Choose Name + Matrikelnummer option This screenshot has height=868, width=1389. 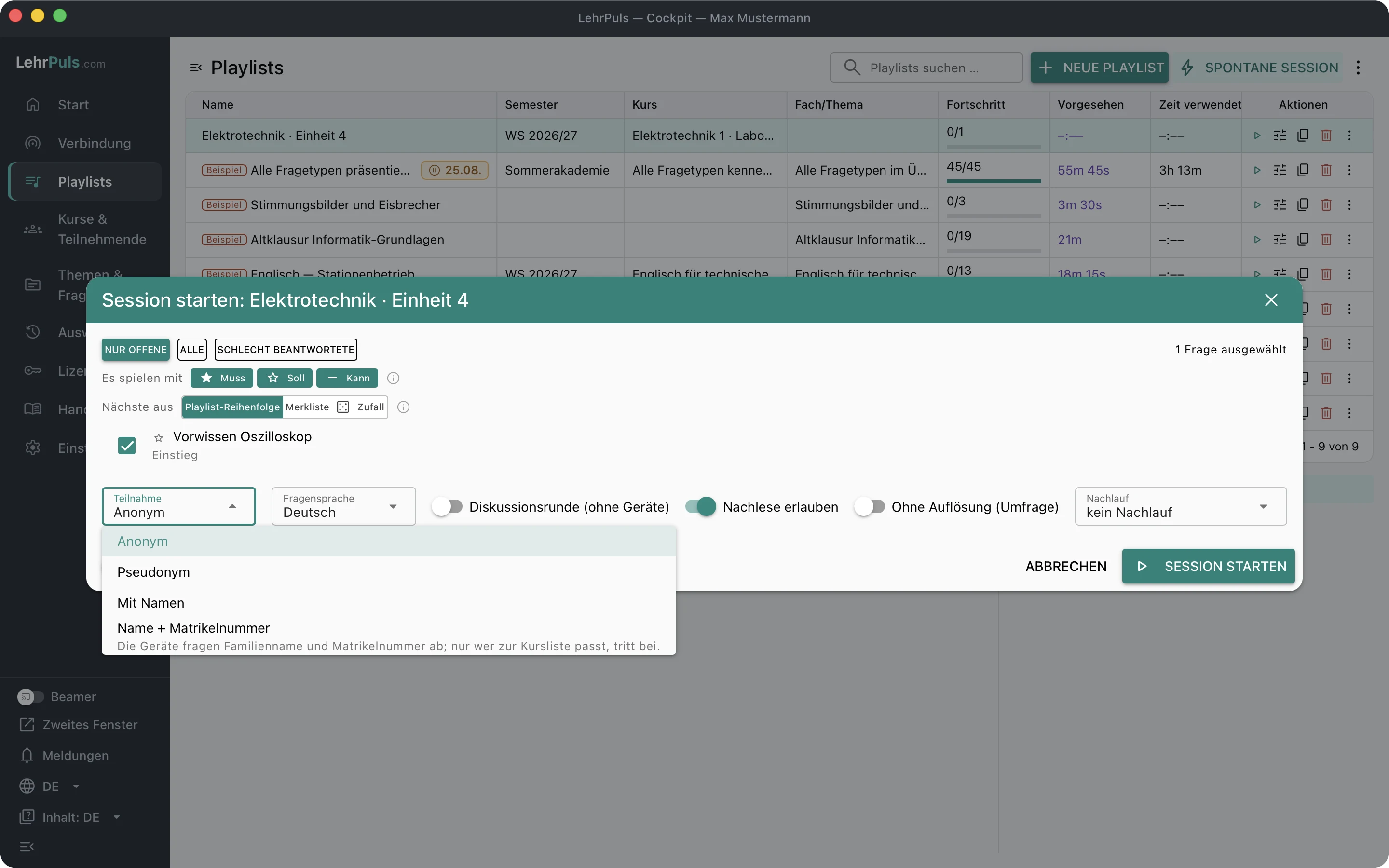click(x=389, y=636)
